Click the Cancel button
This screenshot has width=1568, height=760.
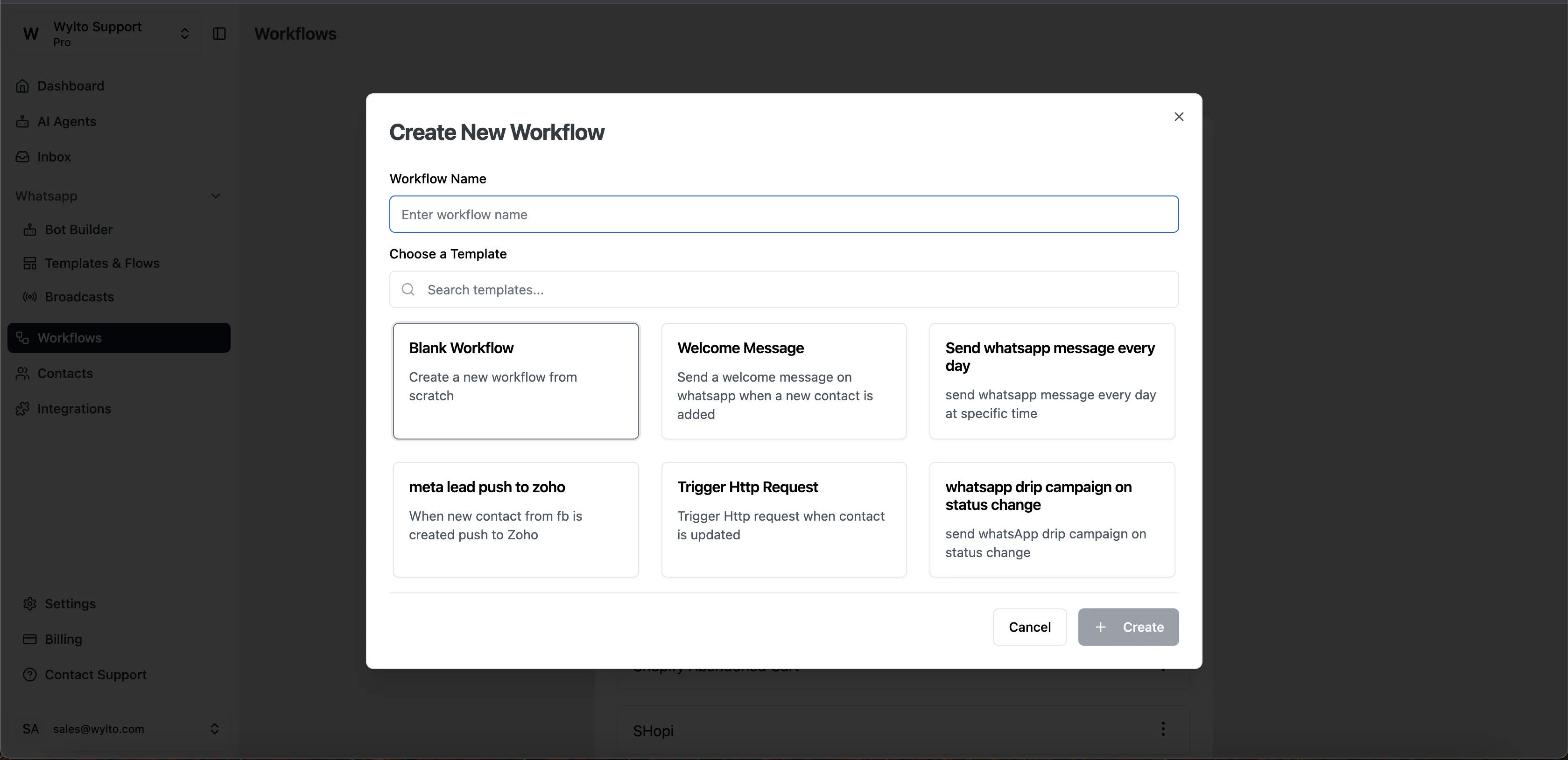(1029, 627)
